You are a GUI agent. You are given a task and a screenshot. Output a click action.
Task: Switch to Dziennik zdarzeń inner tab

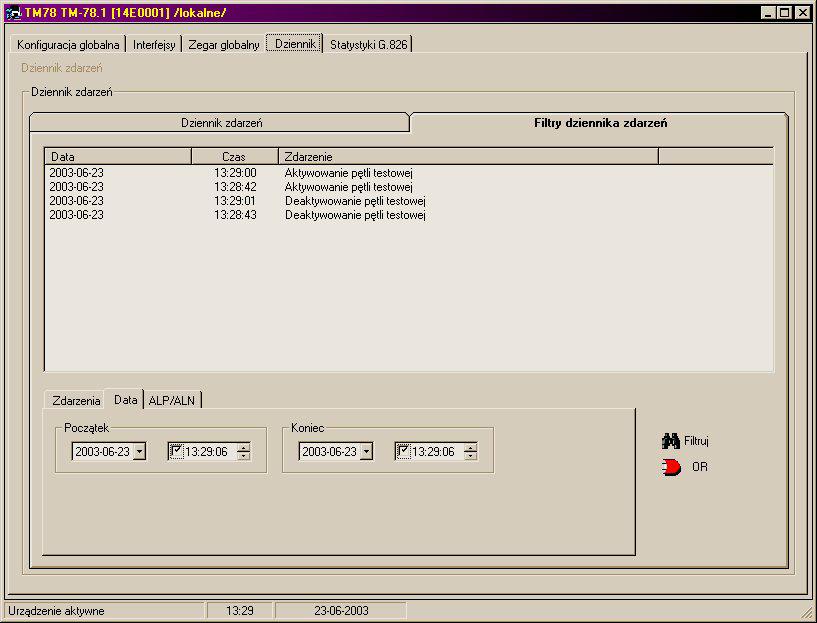pos(221,123)
